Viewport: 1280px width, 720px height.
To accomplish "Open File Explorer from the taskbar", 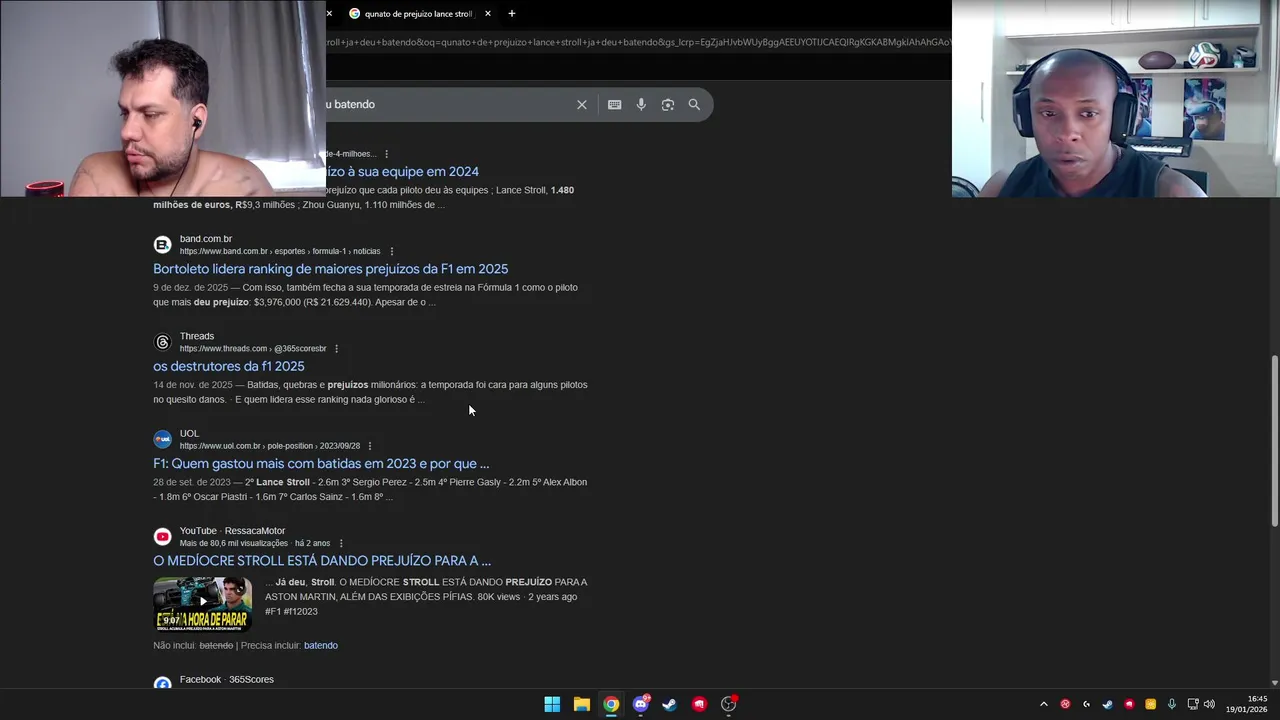I will pos(581,704).
